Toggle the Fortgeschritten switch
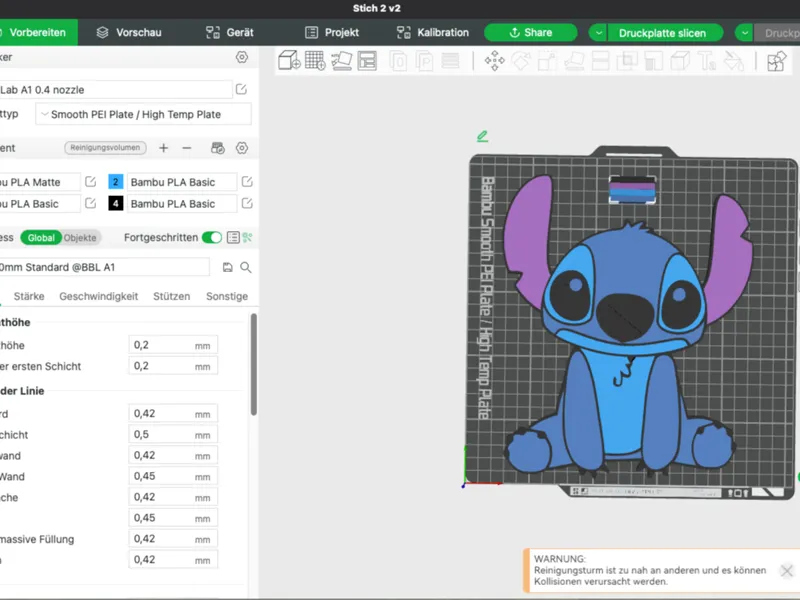This screenshot has width=800, height=600. coord(212,237)
